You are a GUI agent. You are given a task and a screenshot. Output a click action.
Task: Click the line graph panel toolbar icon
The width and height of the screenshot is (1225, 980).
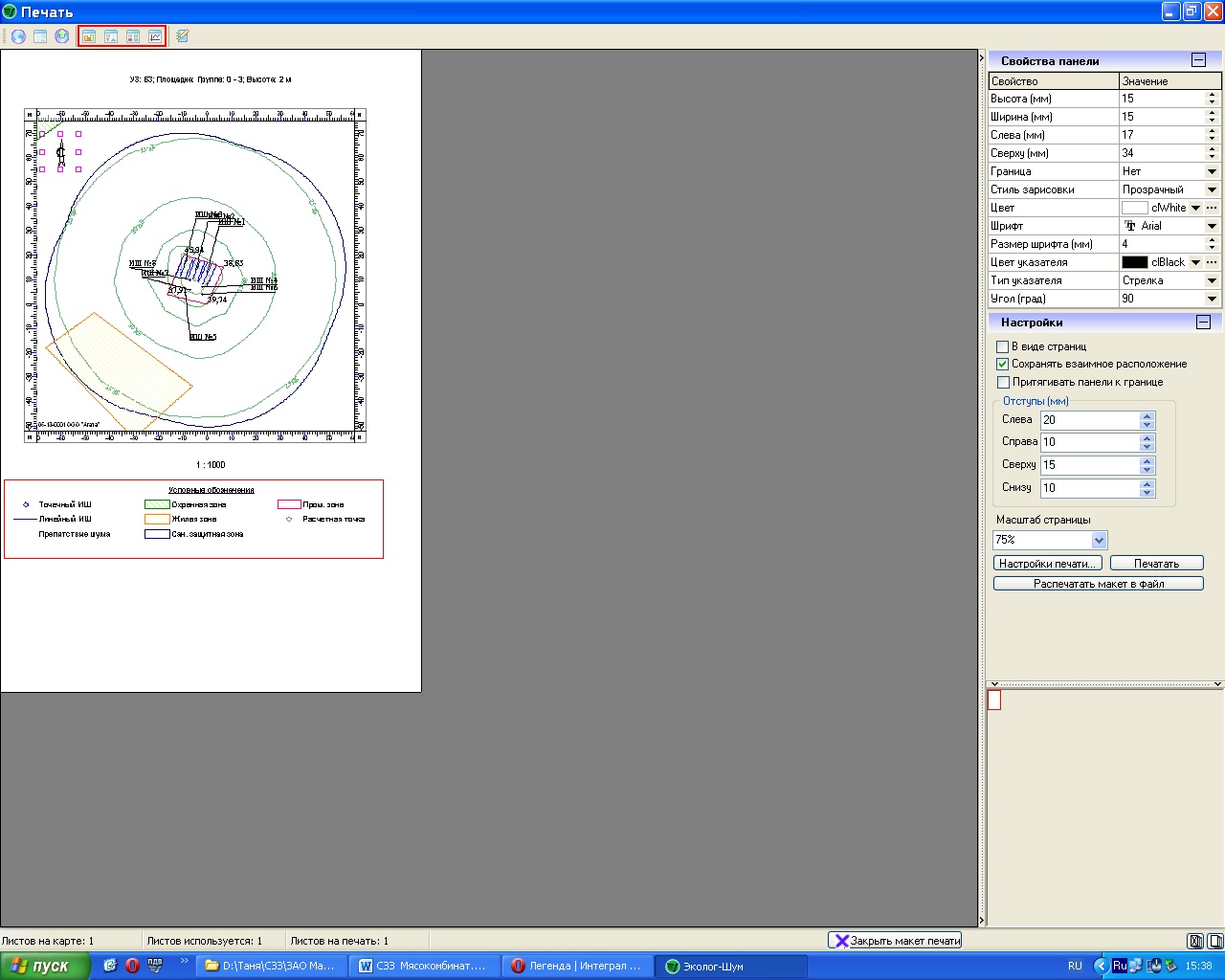[155, 36]
